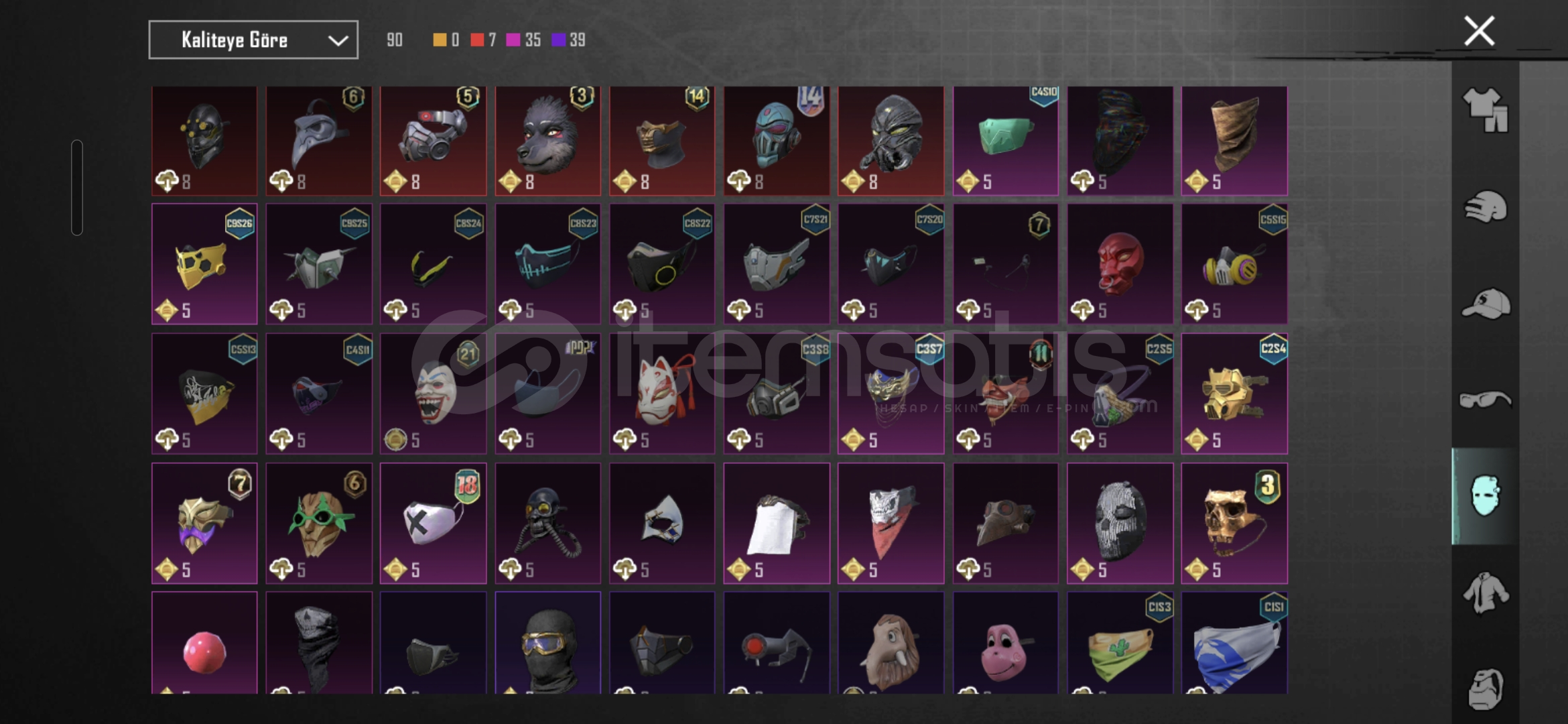Open the jacket category icon
This screenshot has height=724, width=1568.
[x=1486, y=593]
